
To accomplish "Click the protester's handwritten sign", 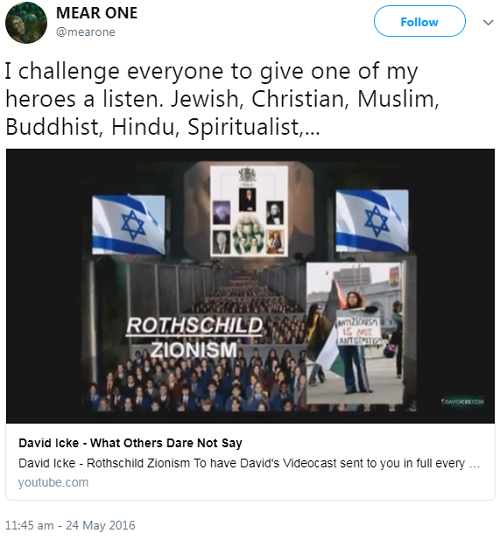I will 359,331.
